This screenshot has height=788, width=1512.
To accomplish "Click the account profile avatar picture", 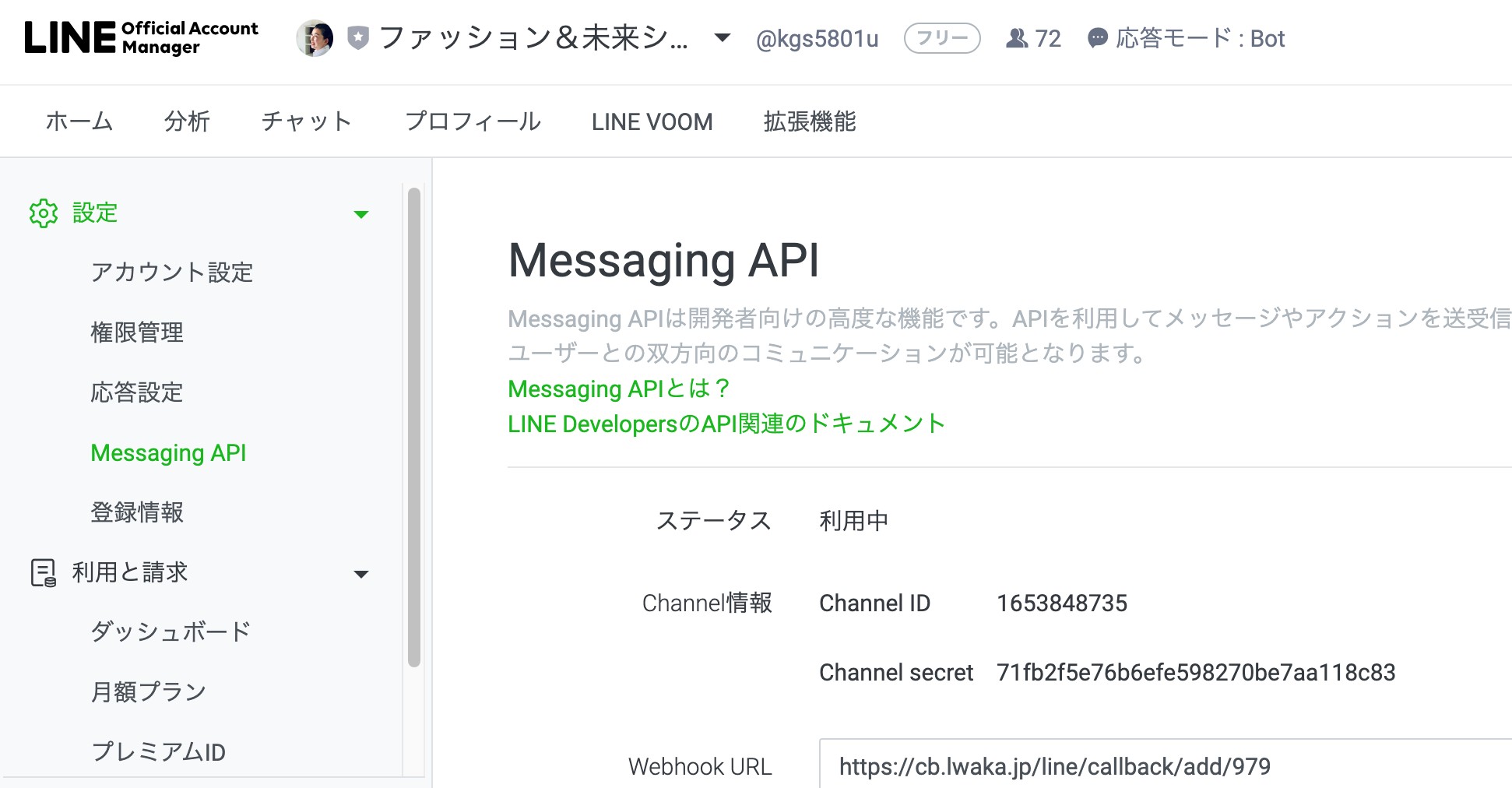I will pyautogui.click(x=315, y=38).
